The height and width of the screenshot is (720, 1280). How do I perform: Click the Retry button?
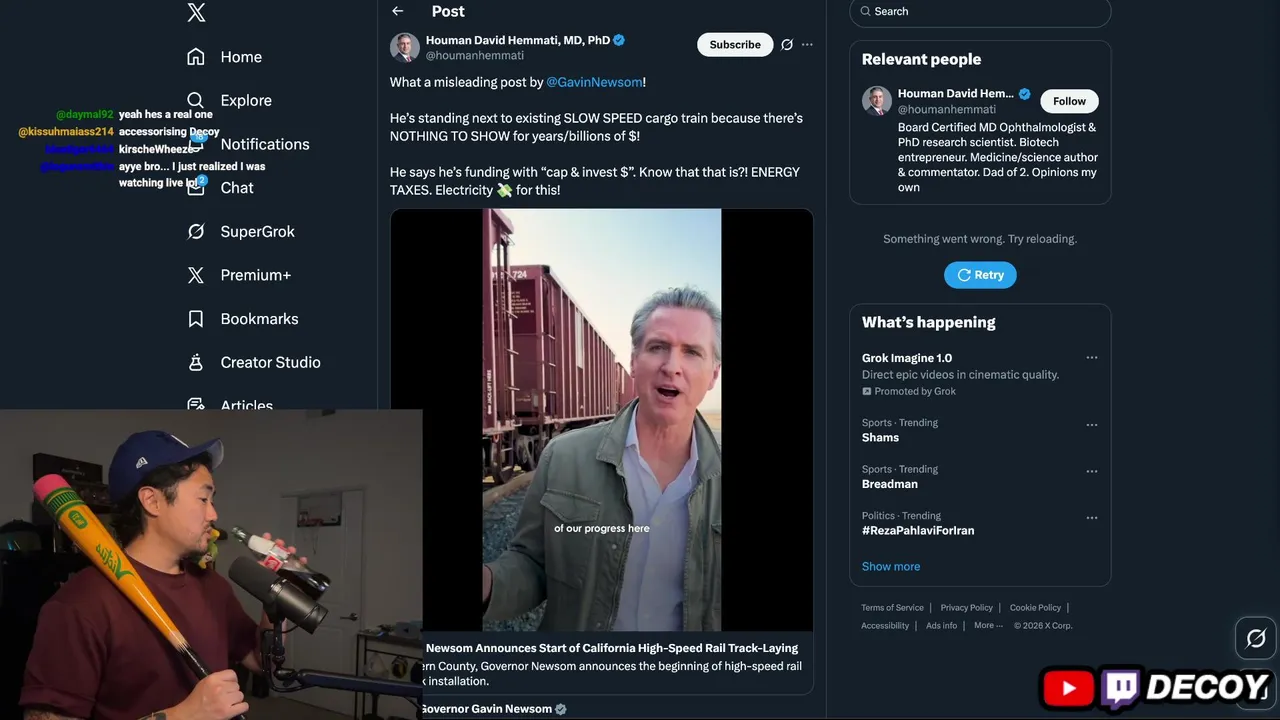[980, 275]
